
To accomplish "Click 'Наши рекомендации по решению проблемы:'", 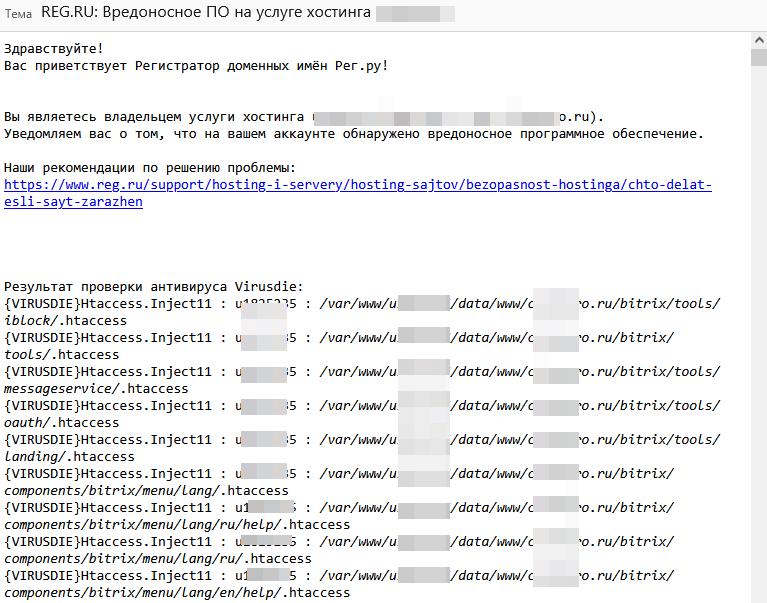I will (150, 168).
